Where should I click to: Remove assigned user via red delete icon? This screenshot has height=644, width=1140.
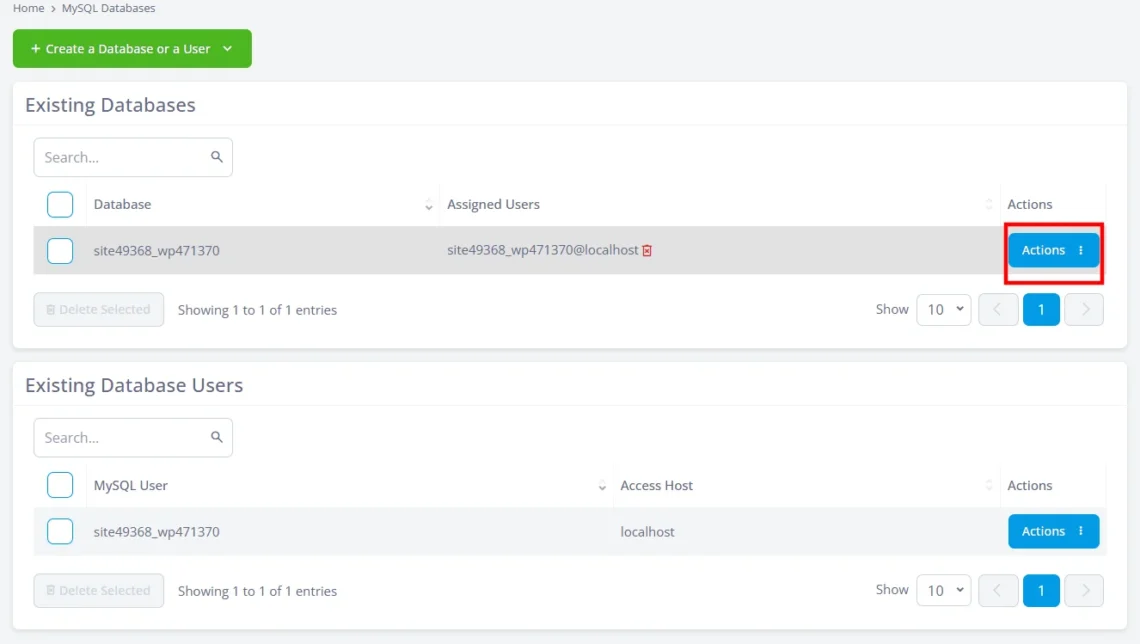click(647, 250)
